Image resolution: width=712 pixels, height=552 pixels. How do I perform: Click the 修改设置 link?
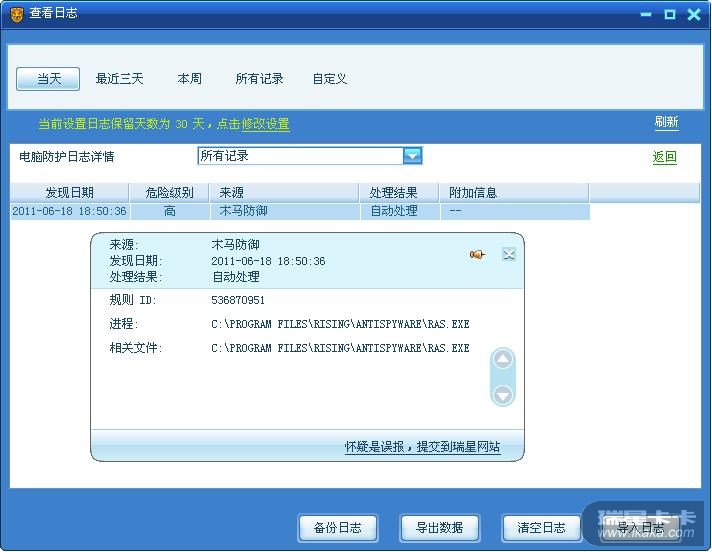[266, 124]
